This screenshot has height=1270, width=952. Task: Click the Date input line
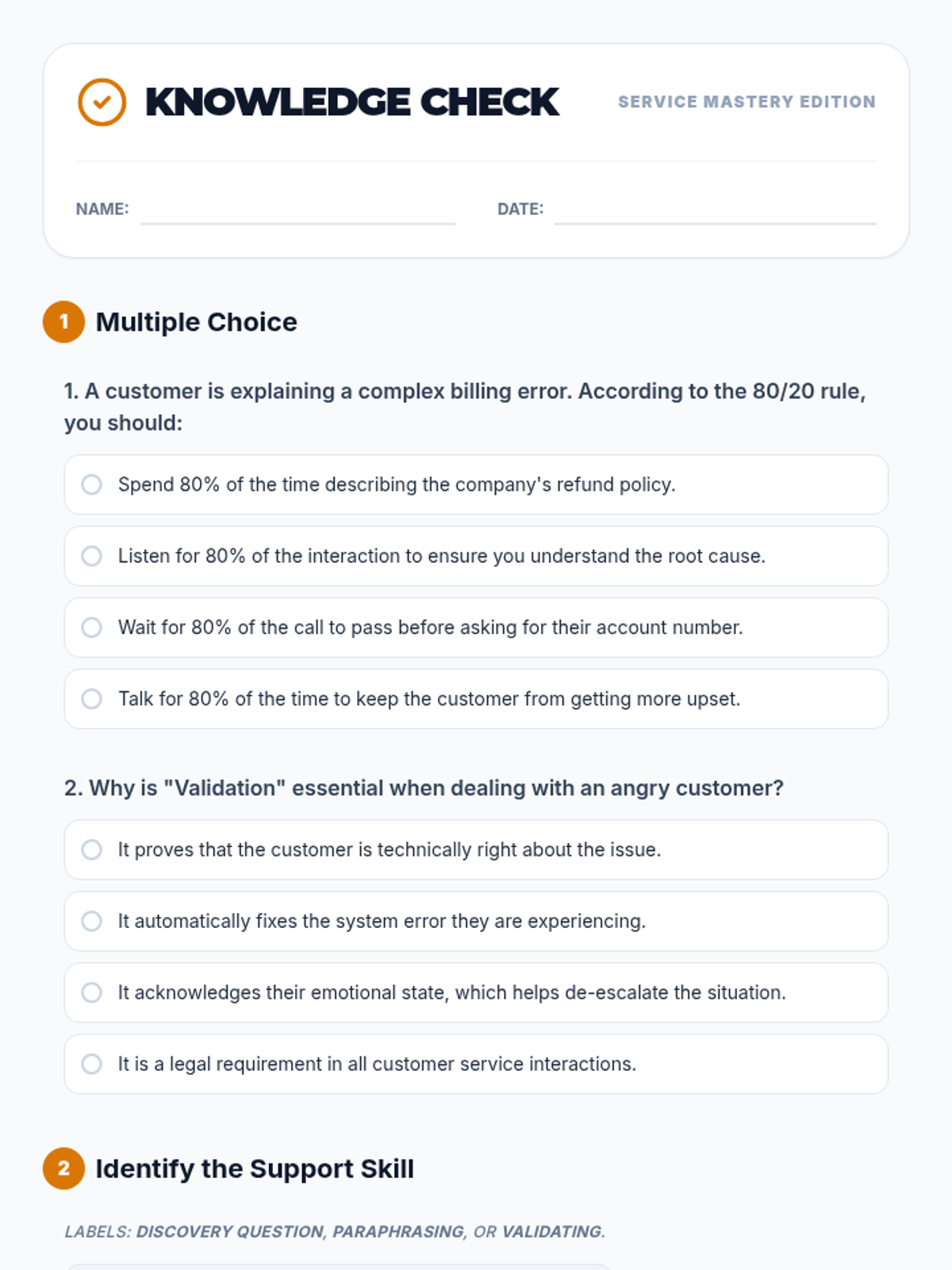pyautogui.click(x=715, y=211)
